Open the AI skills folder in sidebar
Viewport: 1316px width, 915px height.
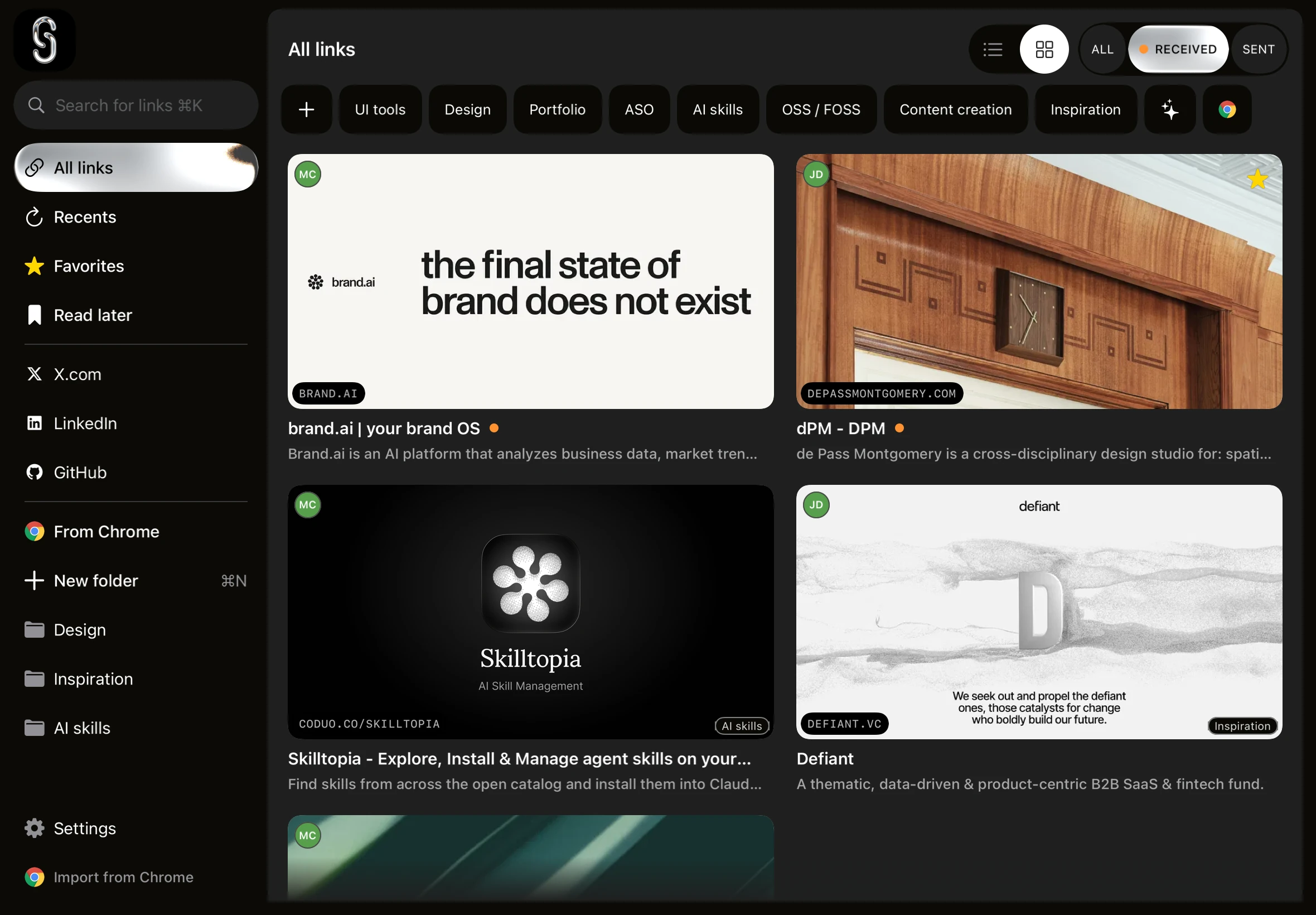pos(136,728)
